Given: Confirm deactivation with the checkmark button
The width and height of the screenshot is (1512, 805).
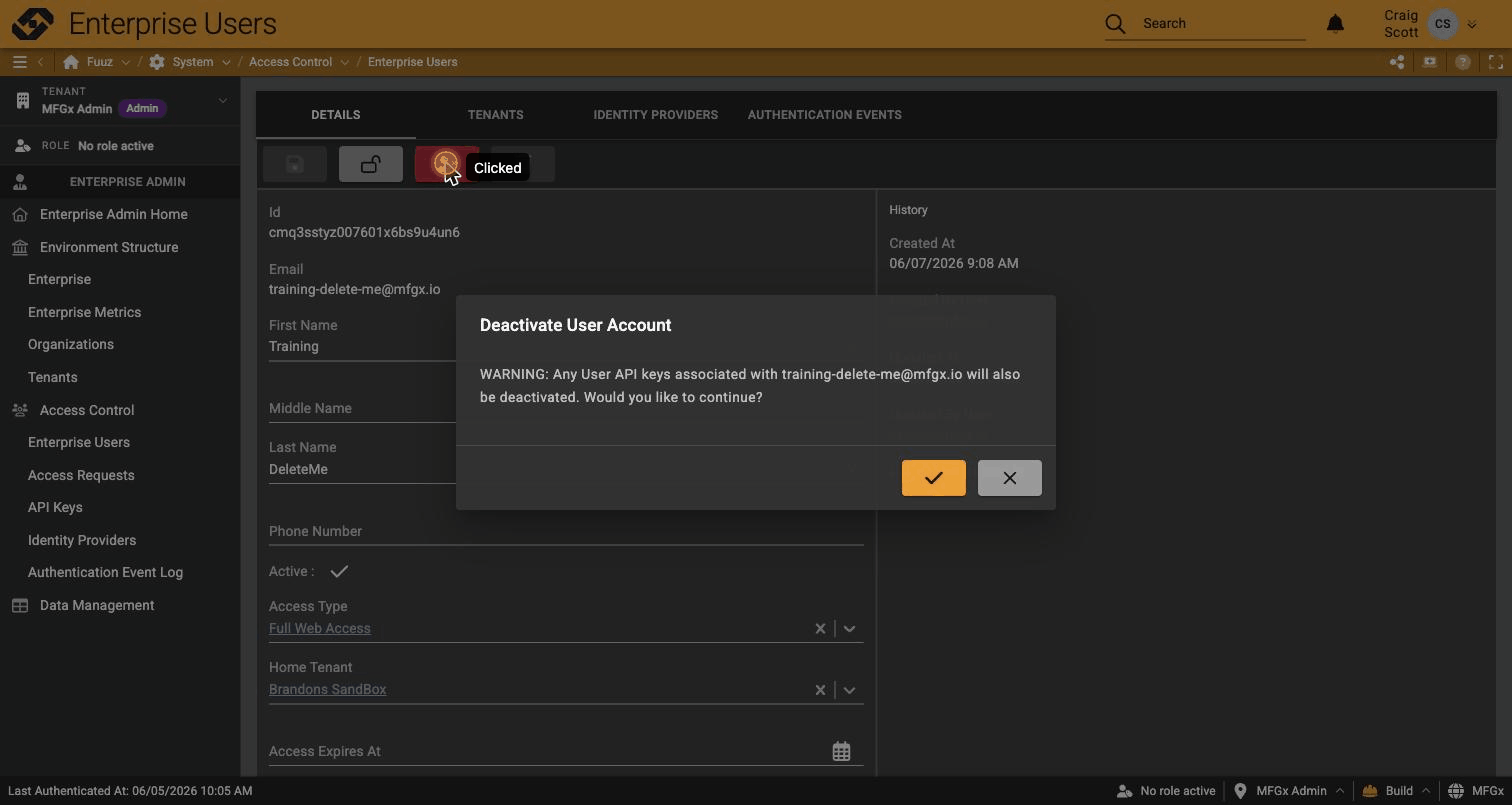Looking at the screenshot, I should coord(933,478).
